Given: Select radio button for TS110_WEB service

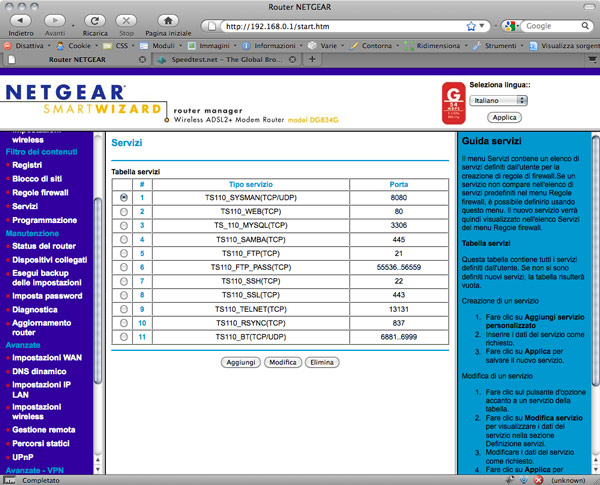Looking at the screenshot, I should pos(124,212).
